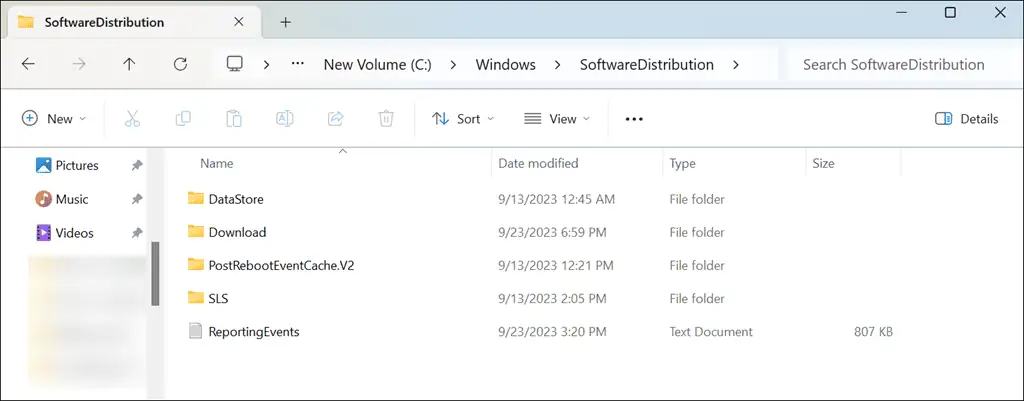Click the Copy icon in toolbar
The width and height of the screenshot is (1024, 401).
coord(183,119)
